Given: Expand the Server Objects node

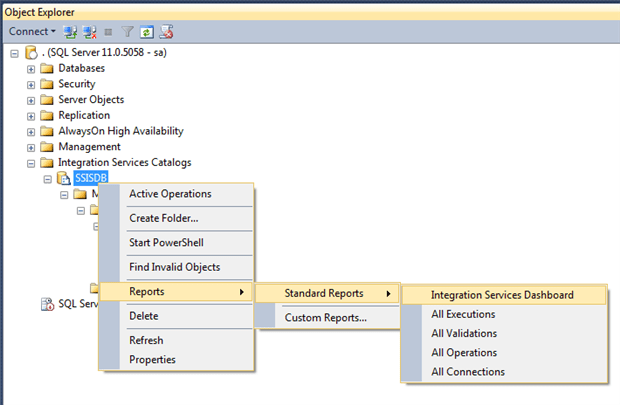Looking at the screenshot, I should pyautogui.click(x=31, y=100).
